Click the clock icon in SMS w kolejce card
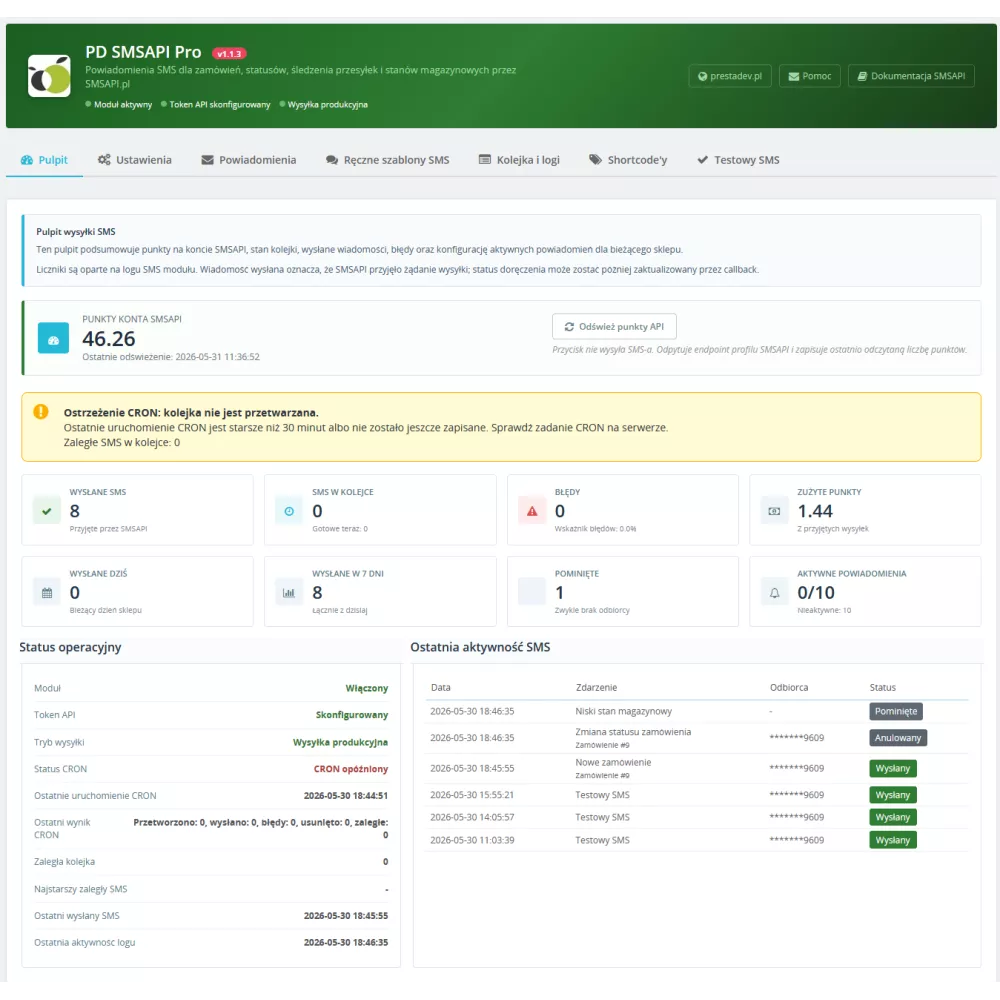Image resolution: width=1000 pixels, height=1000 pixels. (x=289, y=511)
